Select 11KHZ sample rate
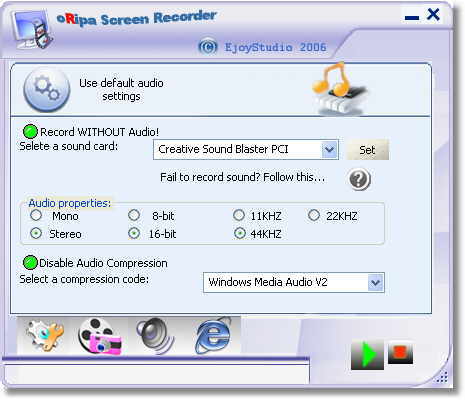465x400 pixels. coord(239,215)
